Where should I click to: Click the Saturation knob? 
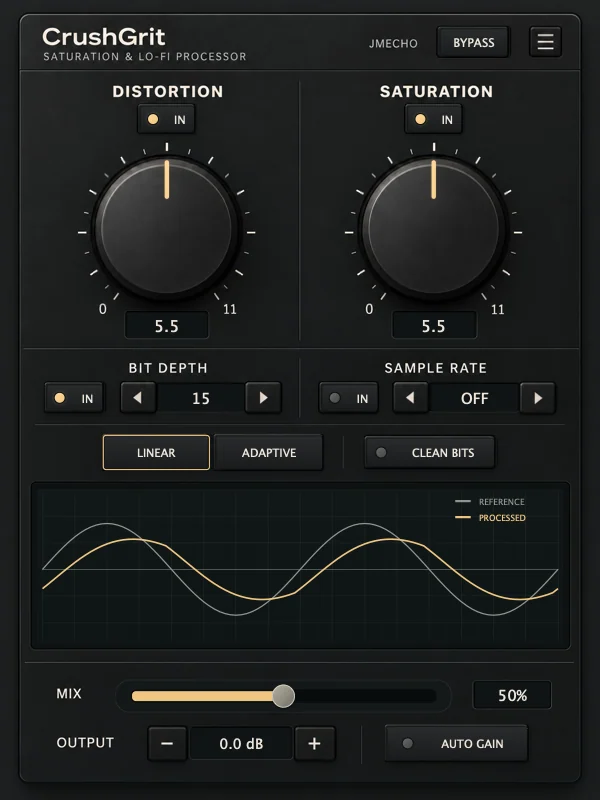coord(433,228)
